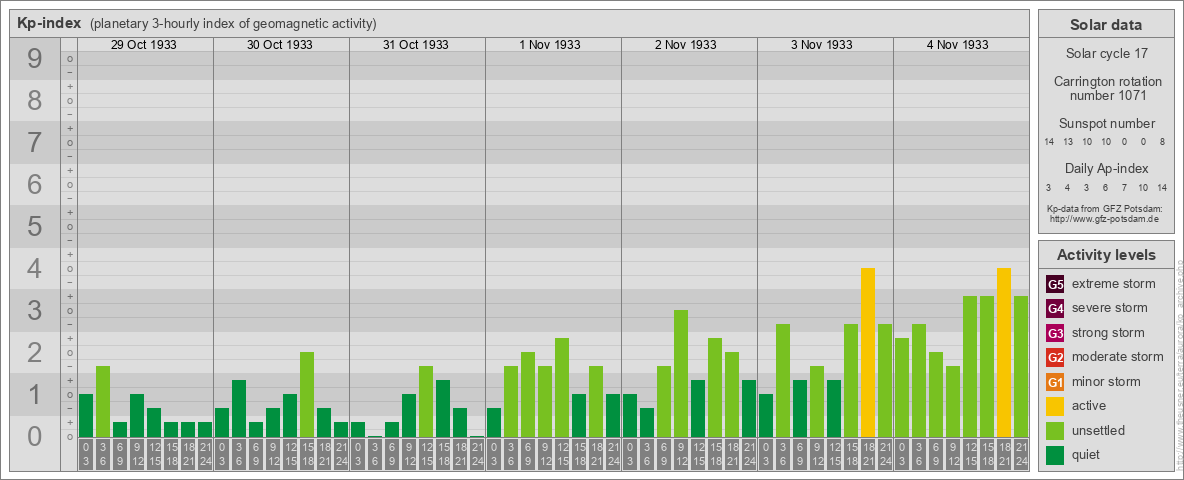The image size is (1184, 480).
Task: Select the dark green quiet swatch
Action: pos(1055,454)
